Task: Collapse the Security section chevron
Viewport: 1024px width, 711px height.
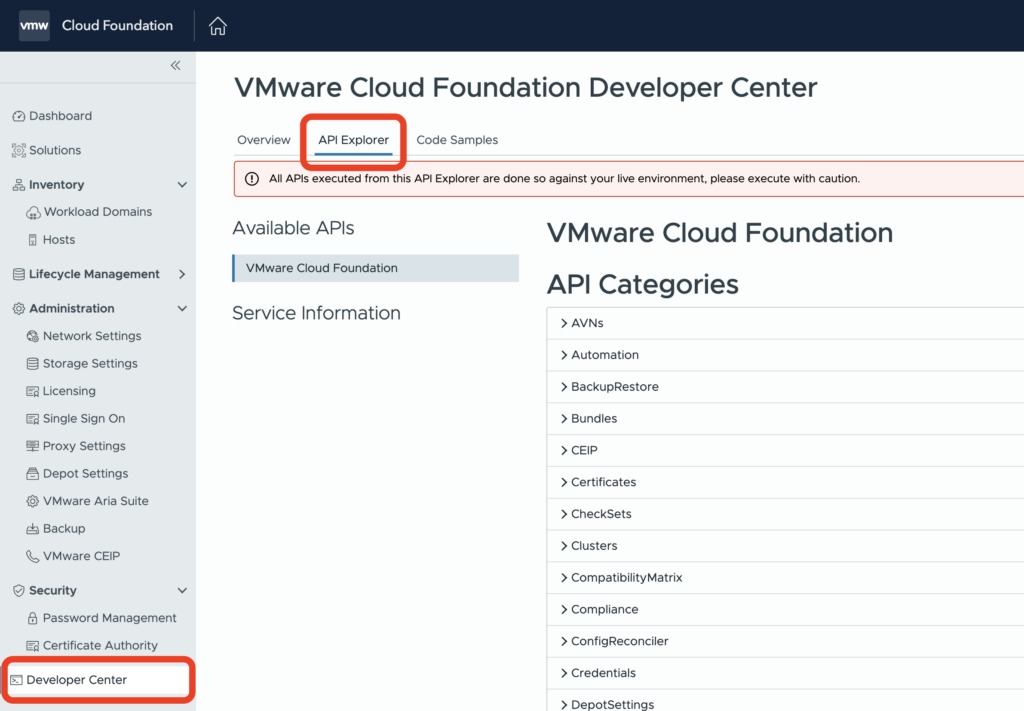Action: (x=182, y=591)
